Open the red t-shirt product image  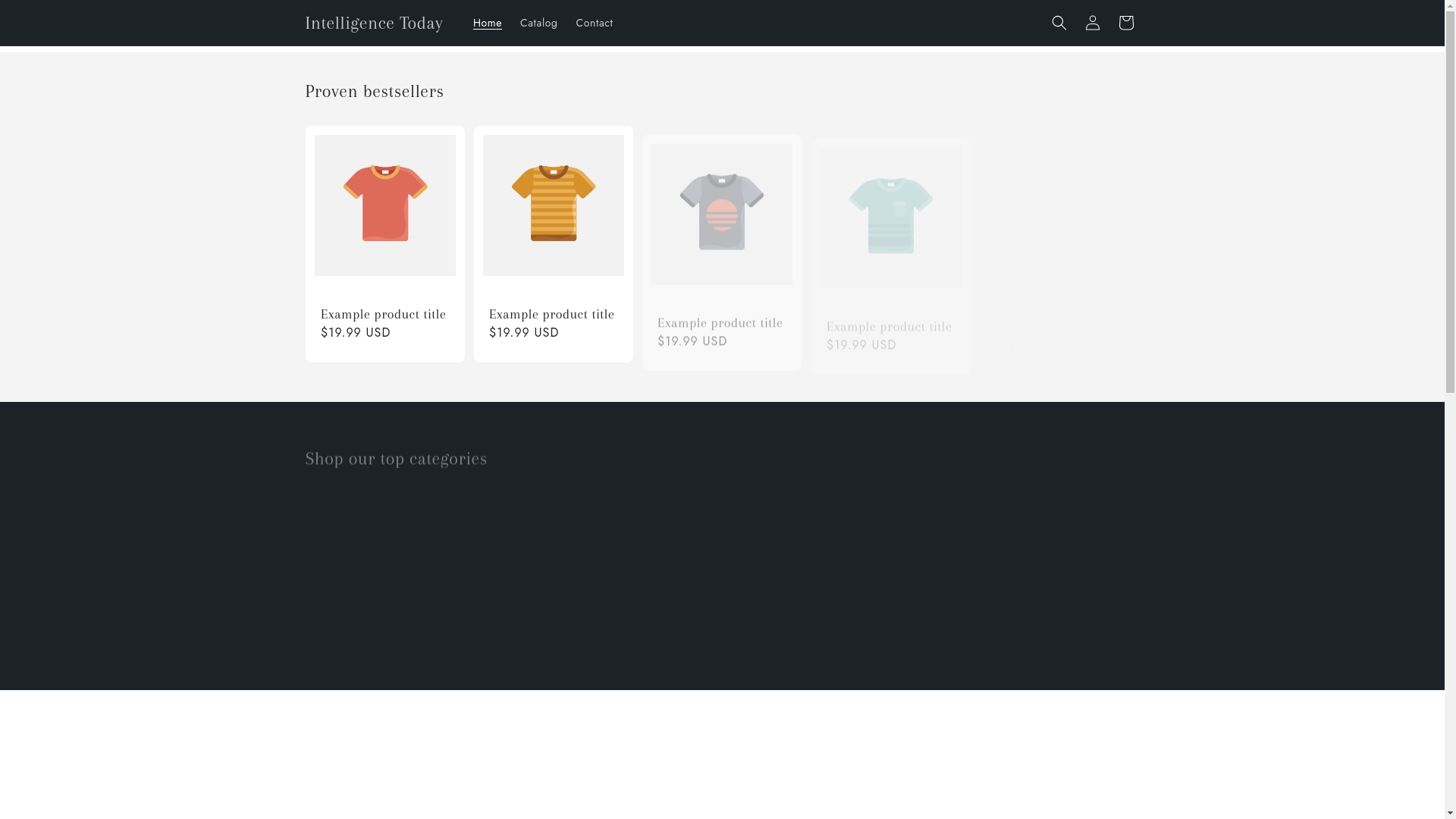[385, 205]
